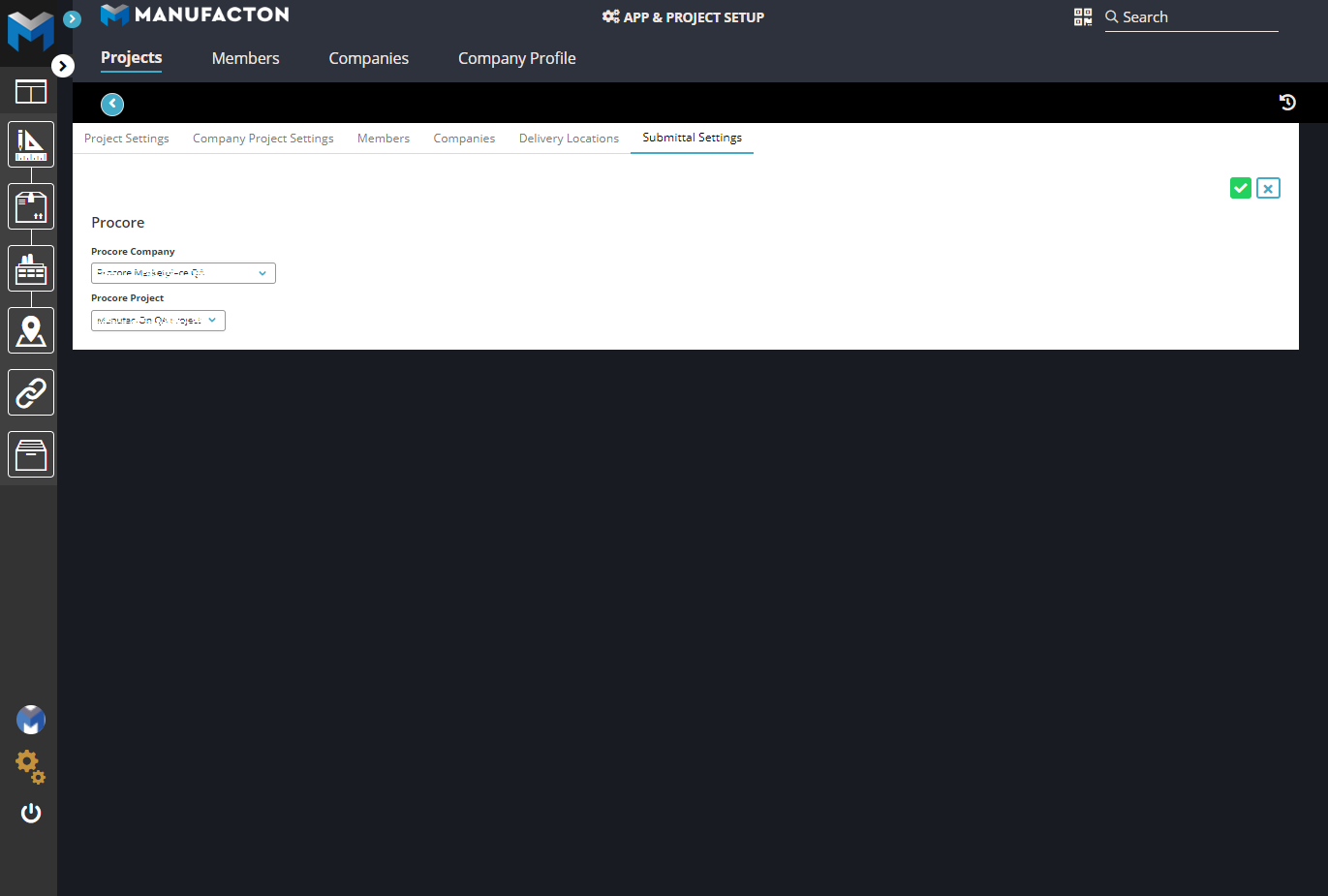Viewport: 1328px width, 896px height.
Task: Open the Members top navigation item
Action: click(245, 58)
